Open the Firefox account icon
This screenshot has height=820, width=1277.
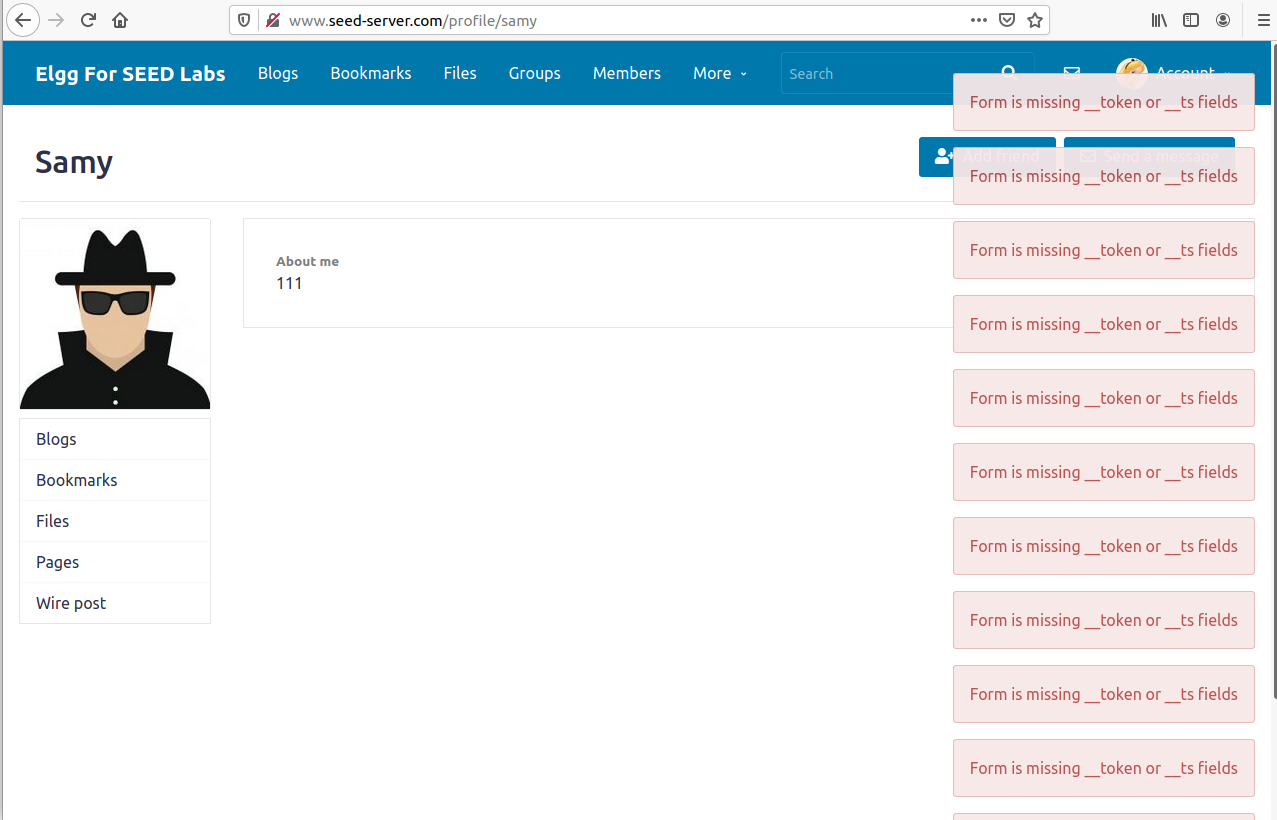1223,20
